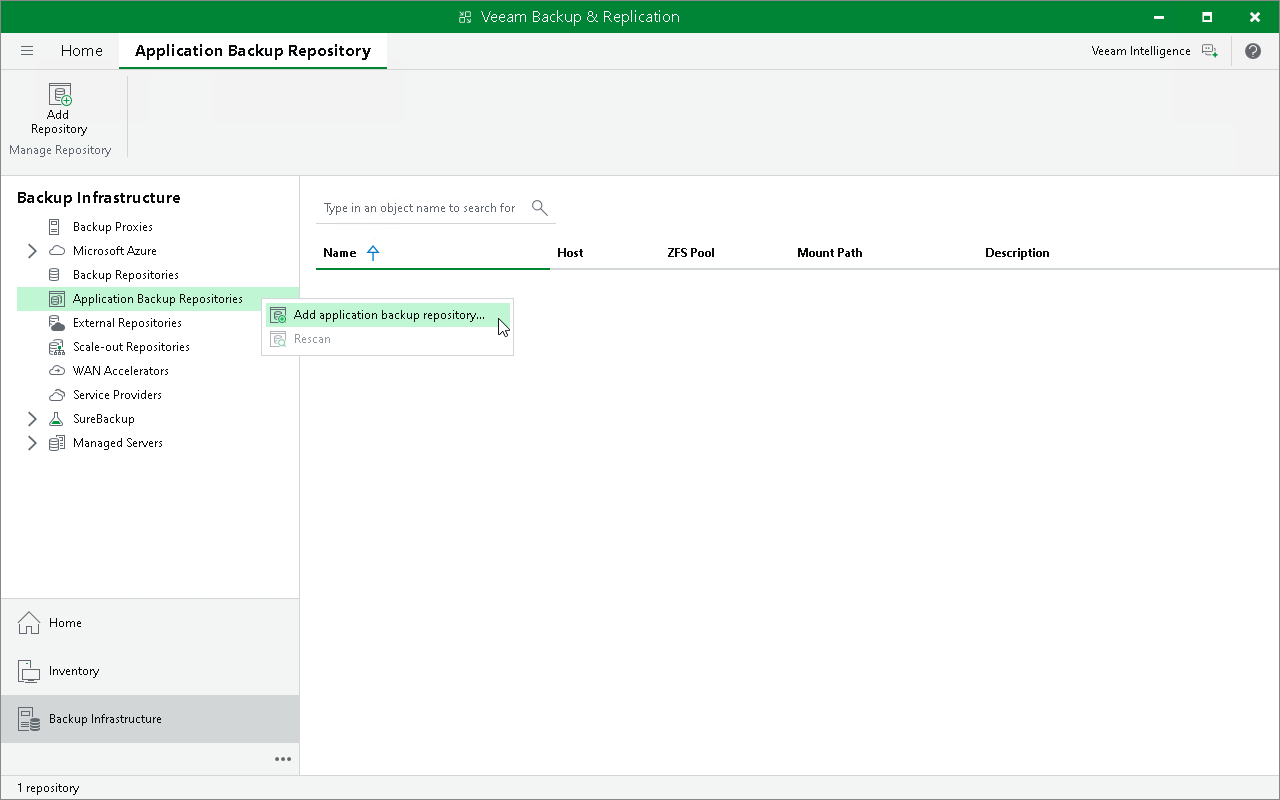The image size is (1280, 800).
Task: Click the Home house icon in navigation pane
Action: (x=29, y=623)
